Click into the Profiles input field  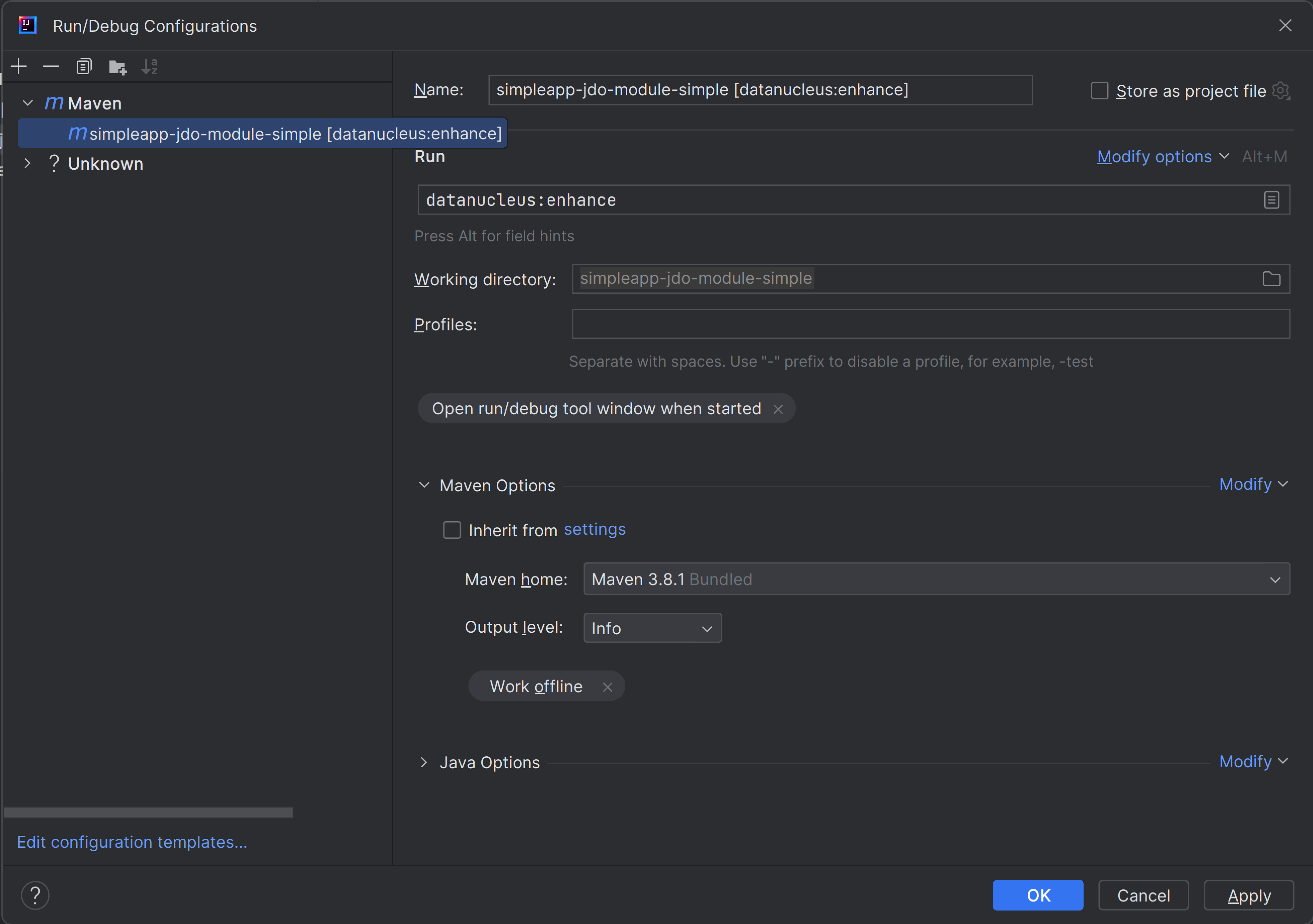point(930,324)
